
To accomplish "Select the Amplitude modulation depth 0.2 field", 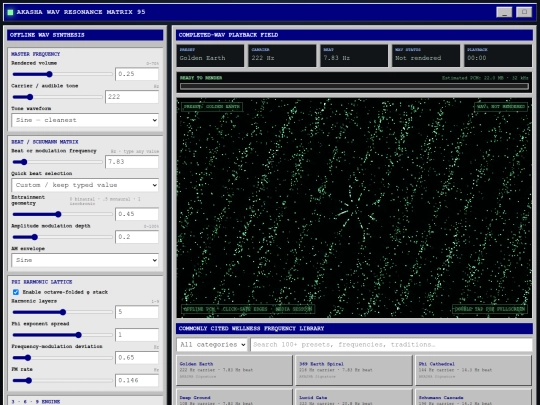I will click(x=137, y=237).
